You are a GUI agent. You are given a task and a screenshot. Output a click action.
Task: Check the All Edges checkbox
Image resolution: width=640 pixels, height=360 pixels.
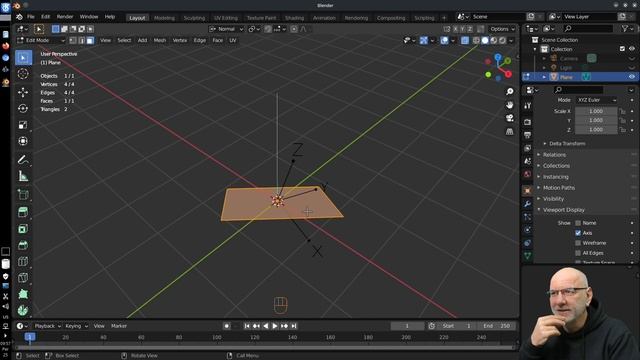578,253
